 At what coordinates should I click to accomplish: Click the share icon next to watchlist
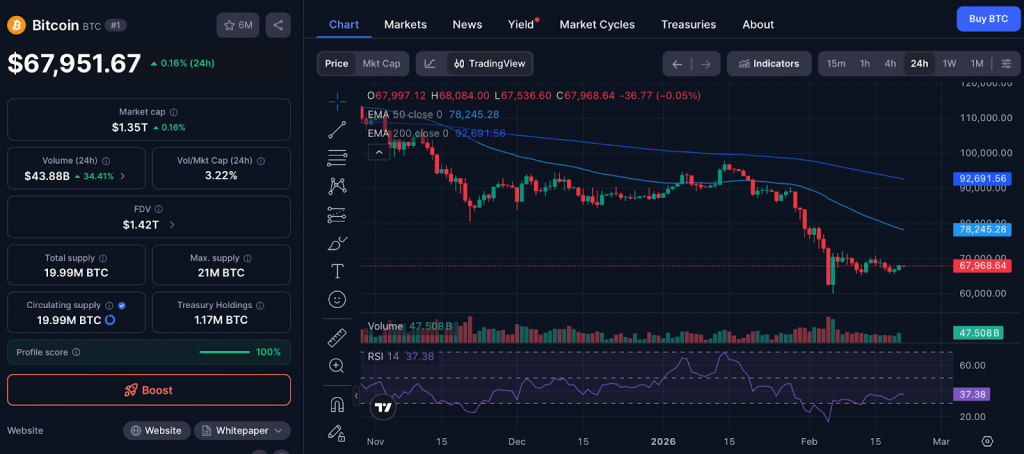click(x=278, y=25)
